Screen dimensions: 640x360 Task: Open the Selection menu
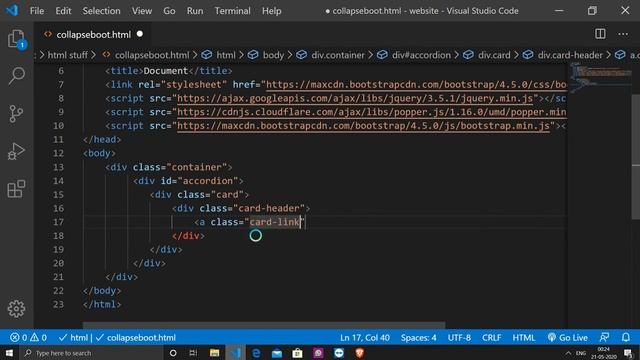[x=101, y=11]
